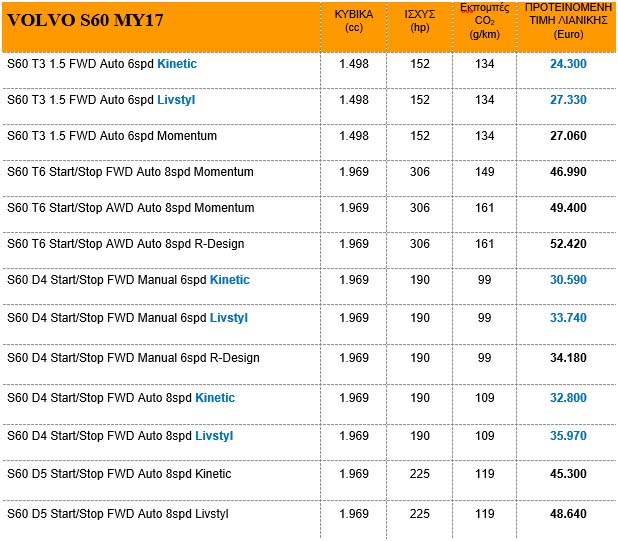
Task: Select the ΙΣΧΥΣ (hp) column header
Action: [420, 20]
